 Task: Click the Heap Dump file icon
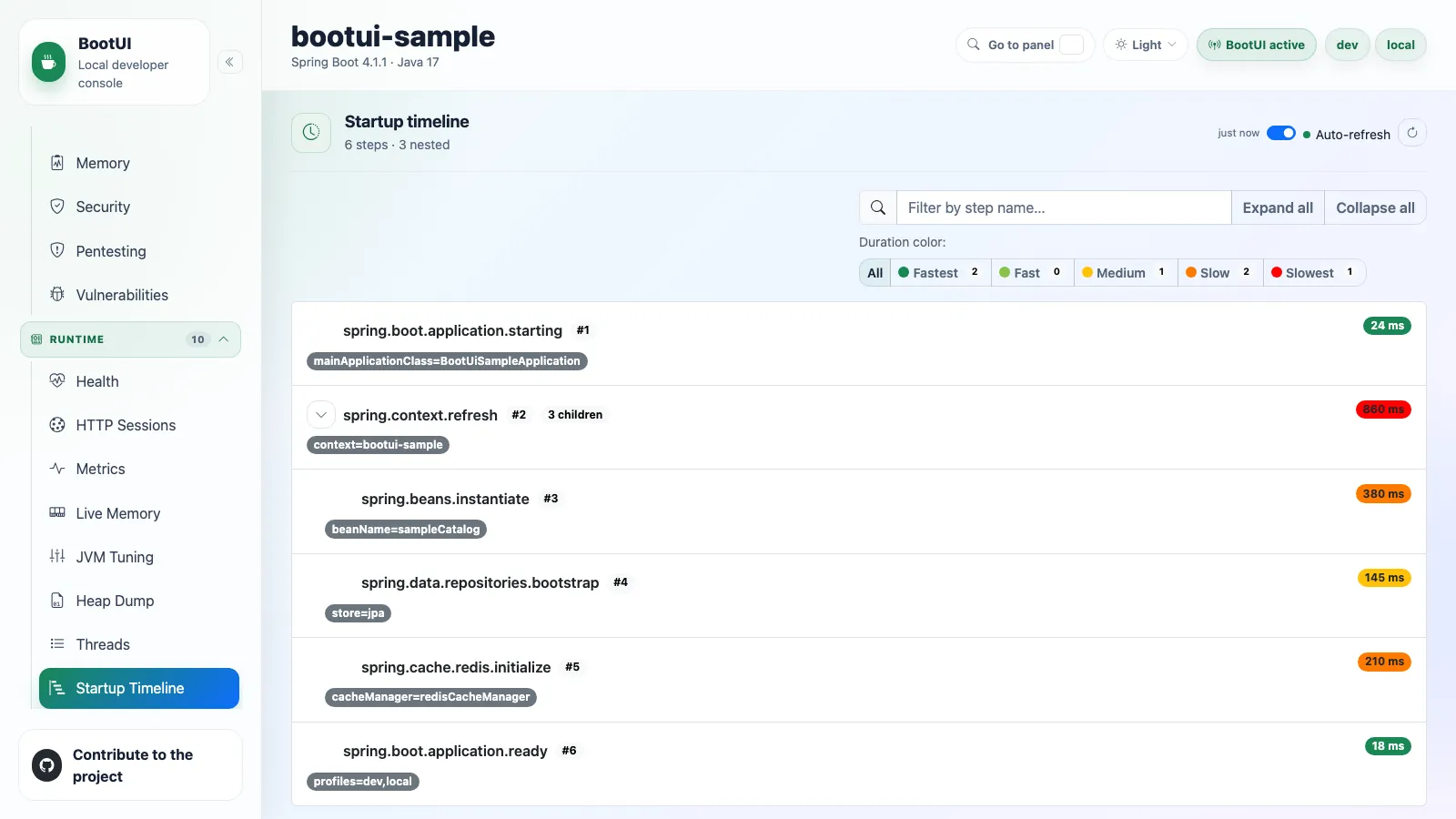click(x=57, y=600)
